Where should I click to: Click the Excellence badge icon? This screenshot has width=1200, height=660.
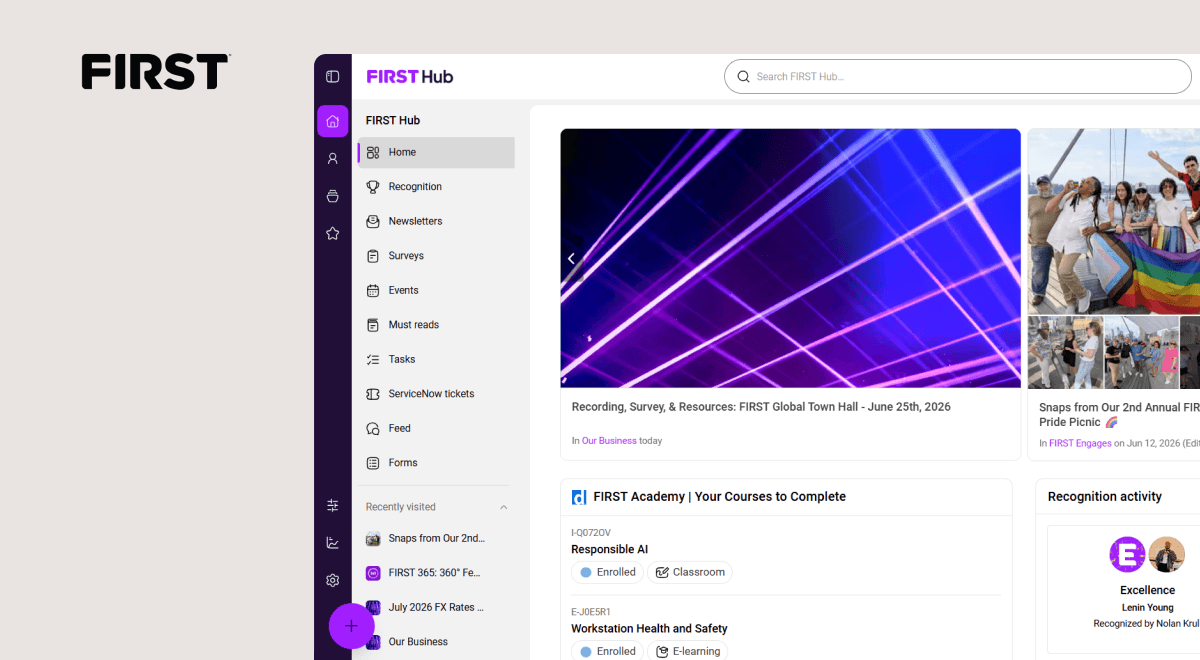click(1127, 554)
